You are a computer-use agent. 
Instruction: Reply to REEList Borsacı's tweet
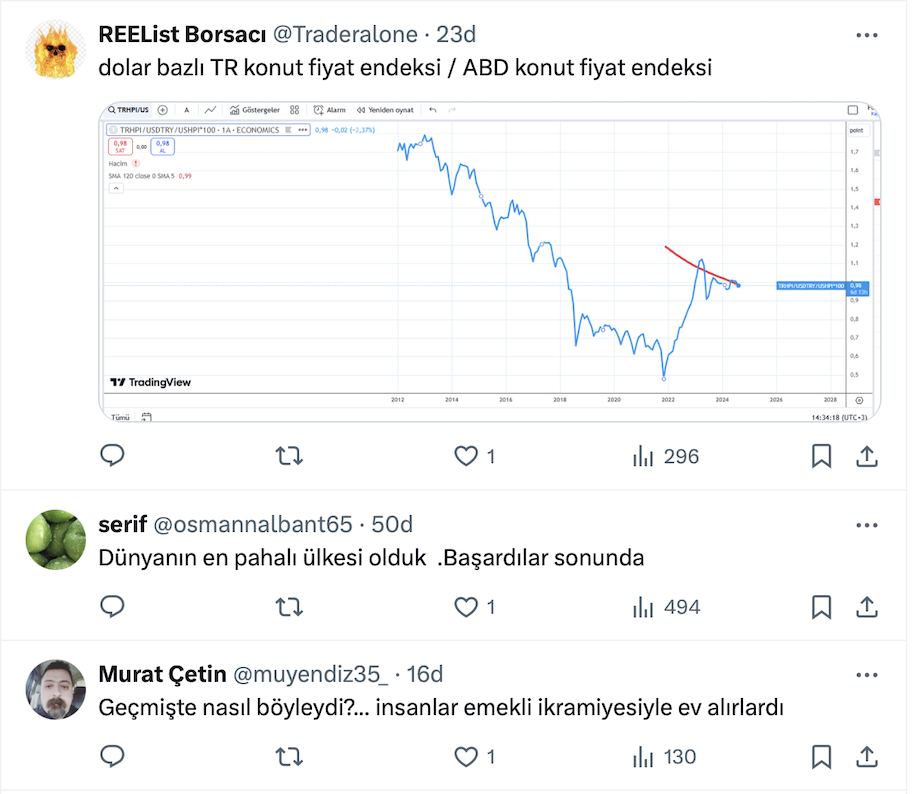pos(112,457)
